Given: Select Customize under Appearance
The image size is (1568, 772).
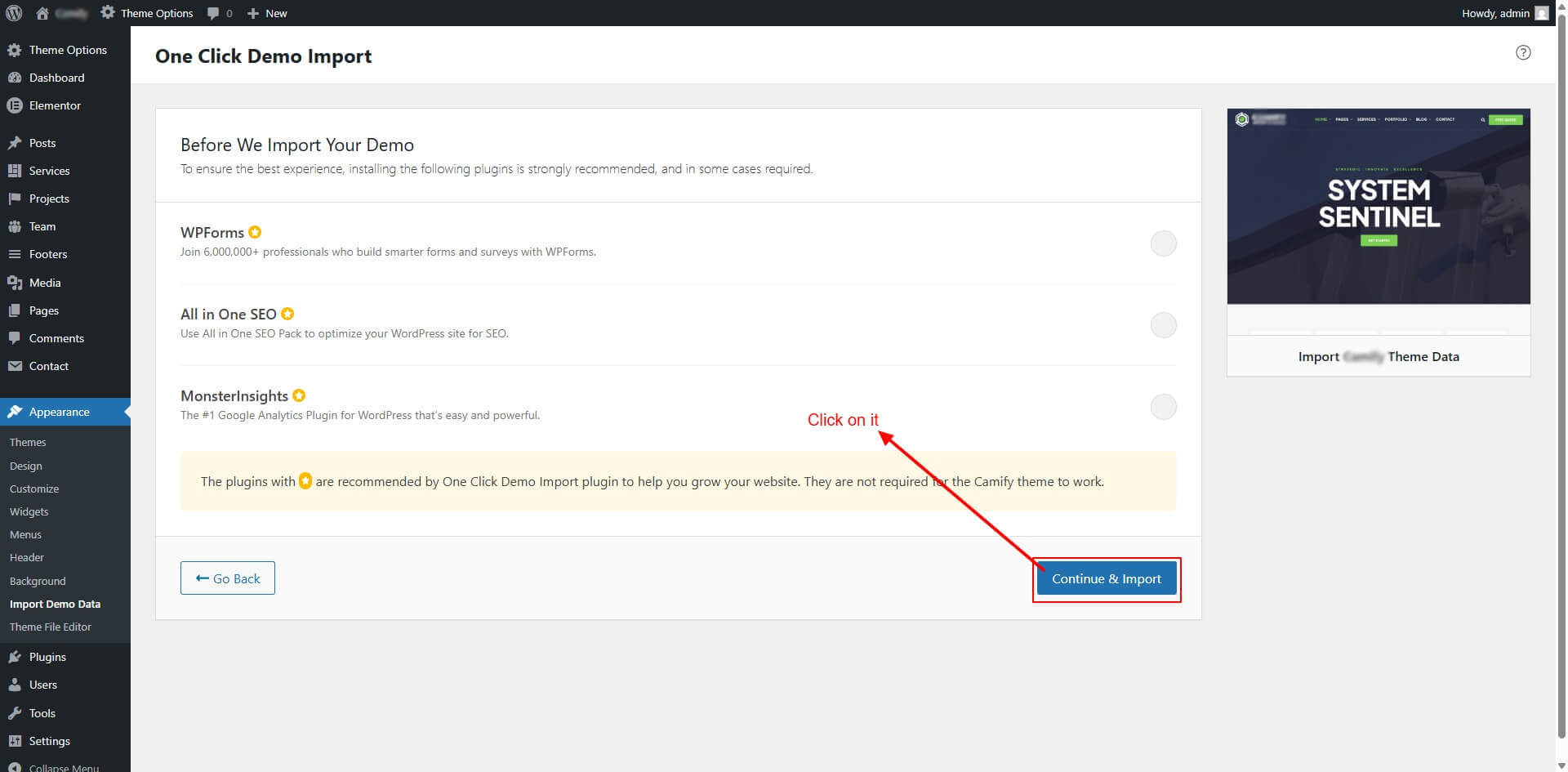Looking at the screenshot, I should 34,489.
